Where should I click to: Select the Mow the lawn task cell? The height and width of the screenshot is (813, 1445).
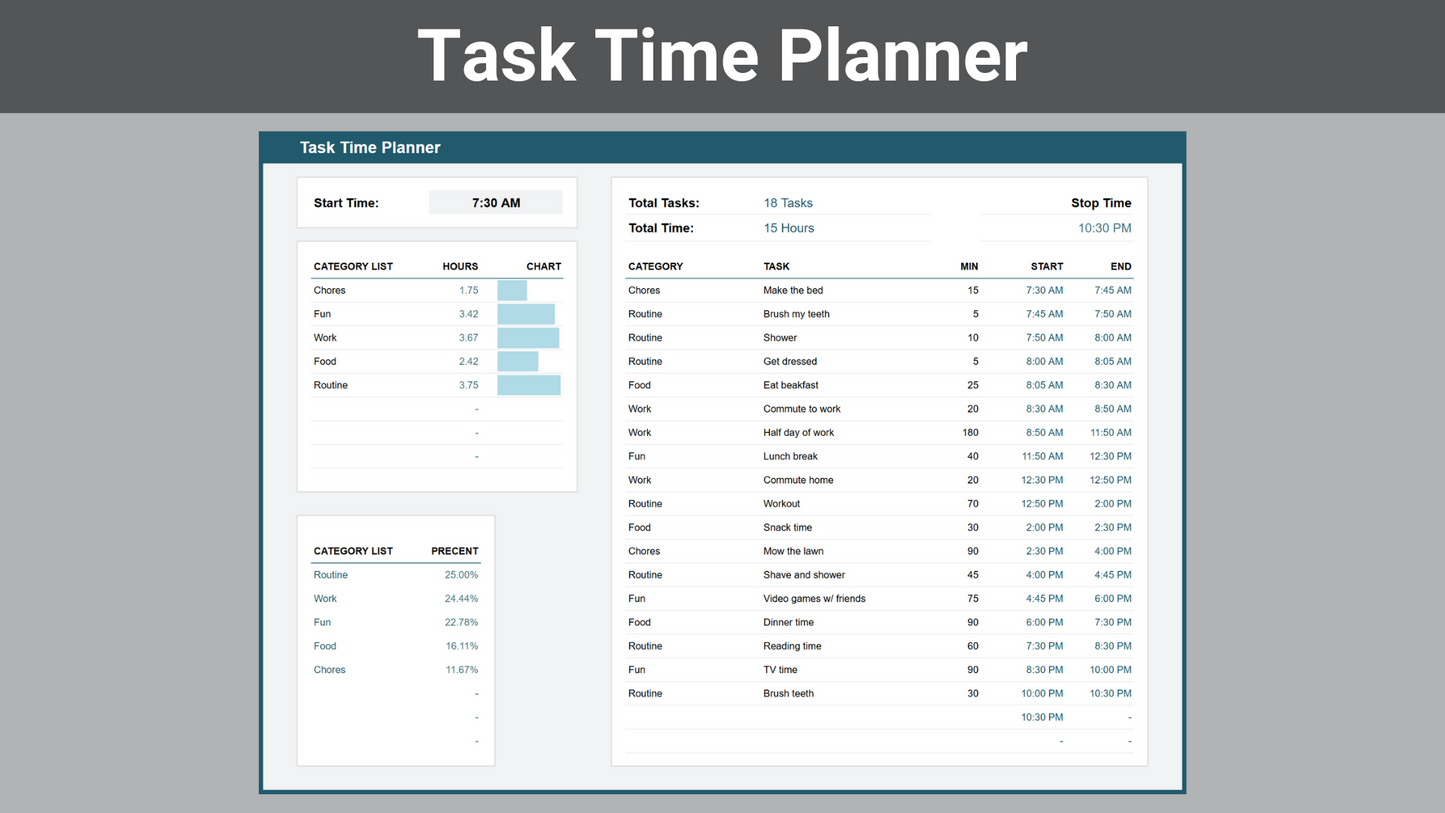(x=793, y=551)
